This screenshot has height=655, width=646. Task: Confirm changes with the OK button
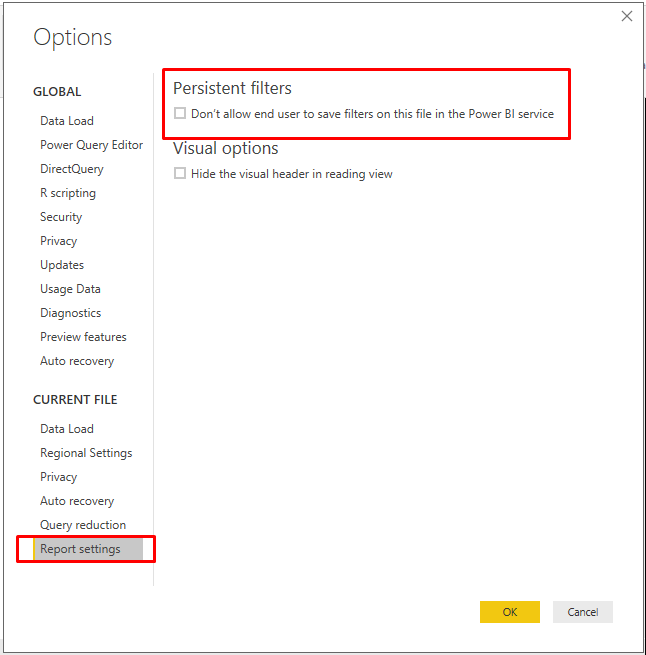[x=510, y=612]
